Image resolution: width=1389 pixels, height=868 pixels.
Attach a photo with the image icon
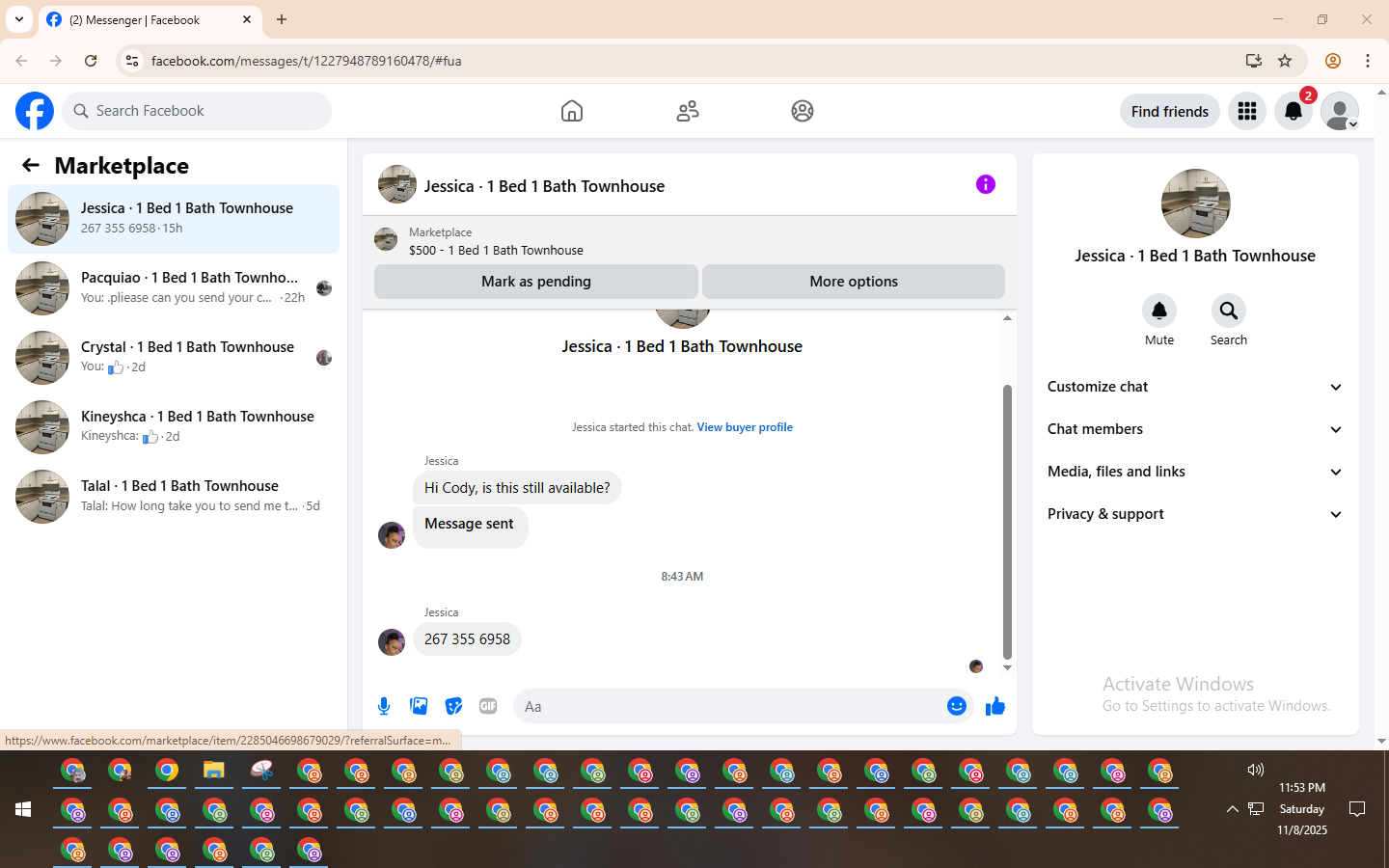tap(419, 706)
